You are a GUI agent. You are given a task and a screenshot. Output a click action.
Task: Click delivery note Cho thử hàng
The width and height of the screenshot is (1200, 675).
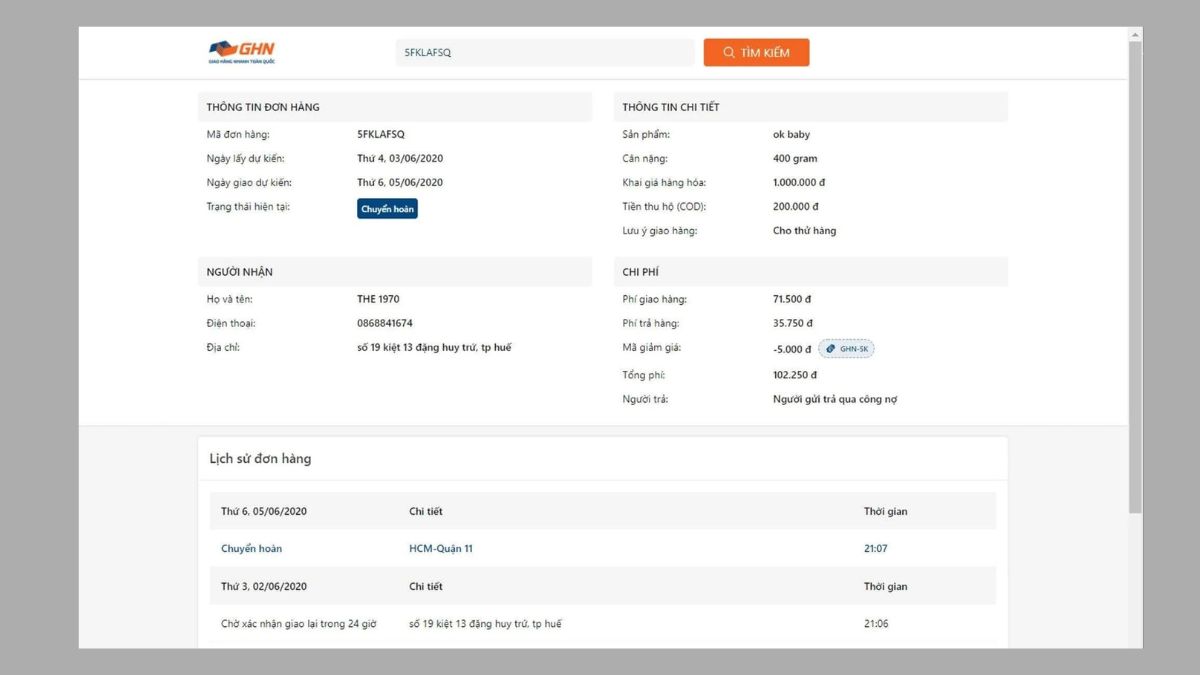tap(805, 230)
